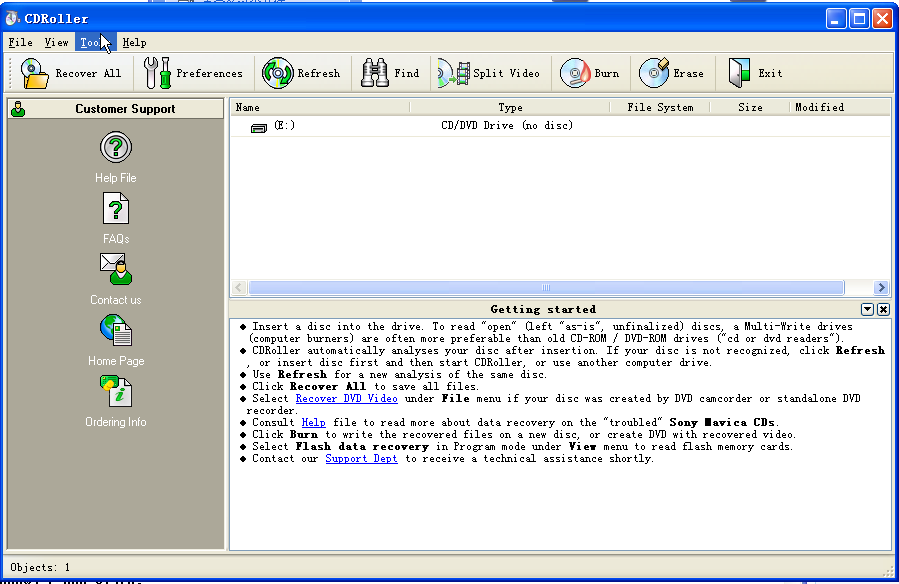Open the Tools menu

point(95,42)
